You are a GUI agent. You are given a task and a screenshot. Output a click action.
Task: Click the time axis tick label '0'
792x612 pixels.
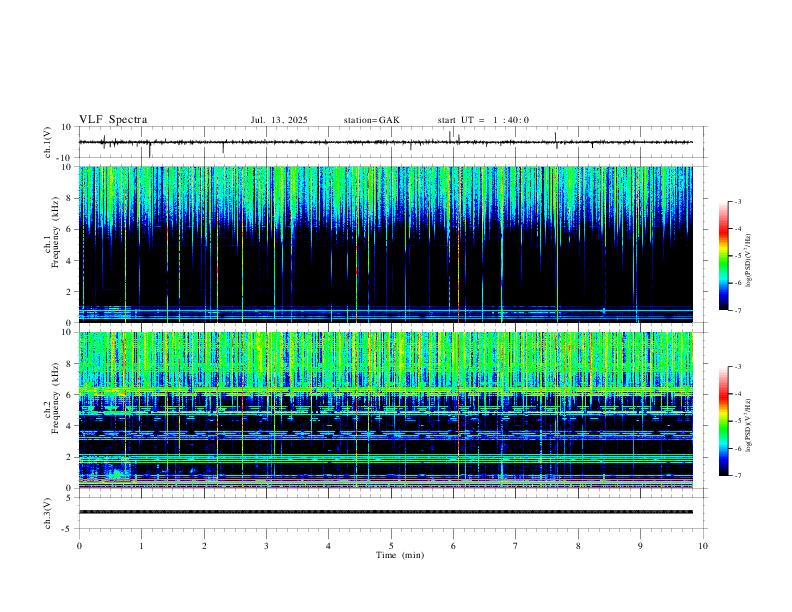[79, 546]
